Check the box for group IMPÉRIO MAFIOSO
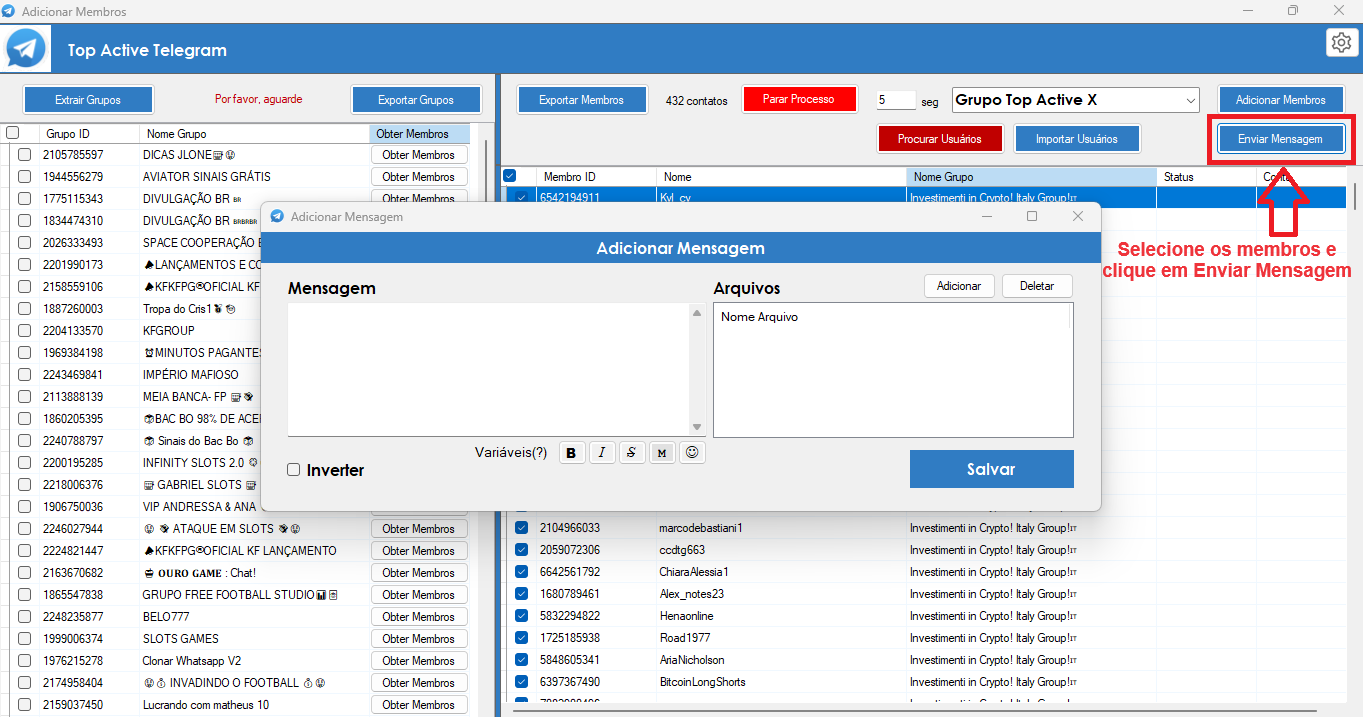The image size is (1363, 717). coord(24,375)
